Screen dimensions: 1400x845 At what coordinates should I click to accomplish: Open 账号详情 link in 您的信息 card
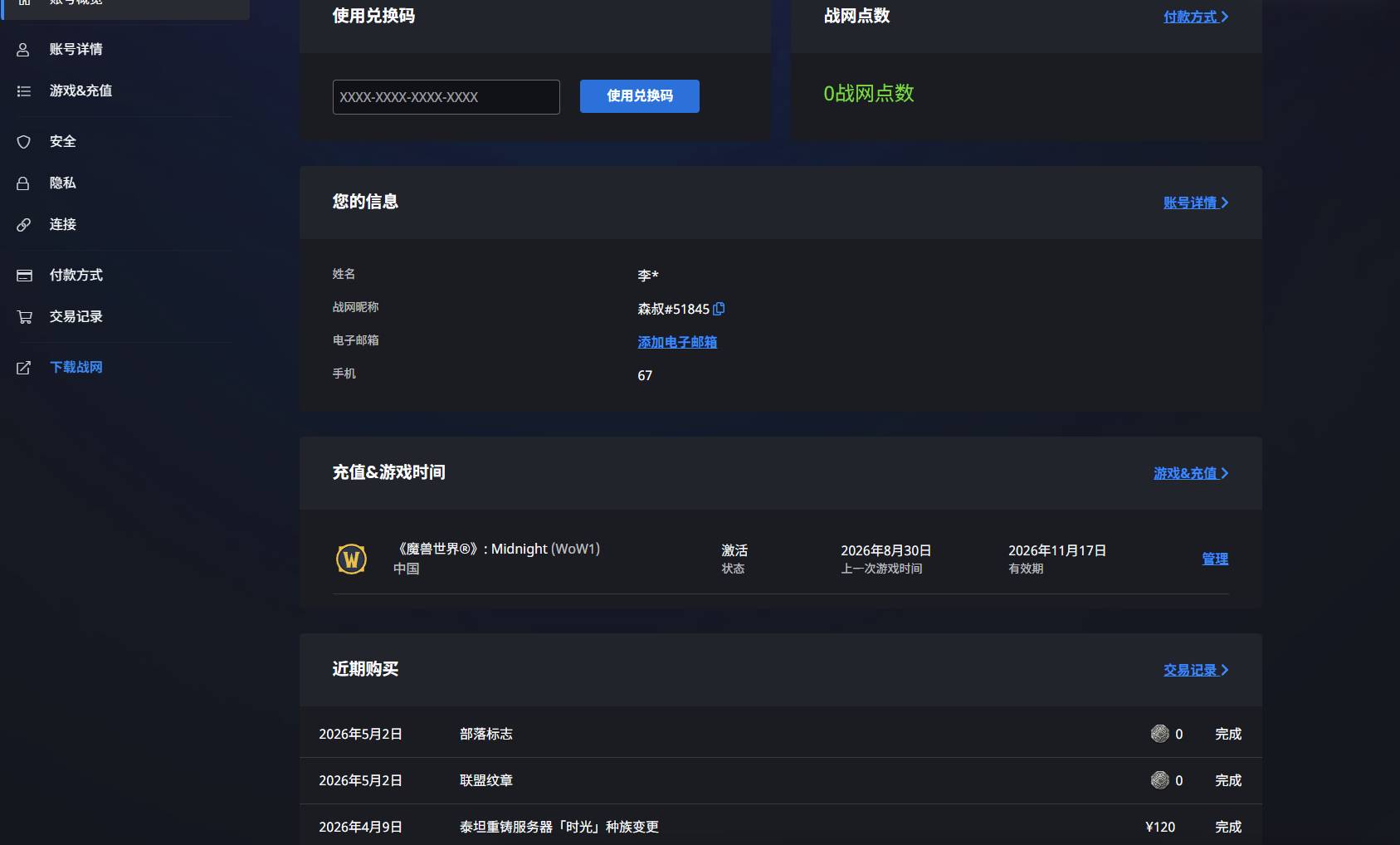1196,203
